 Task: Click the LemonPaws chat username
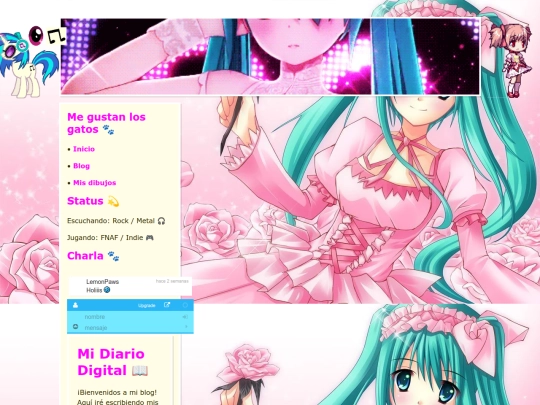(103, 282)
